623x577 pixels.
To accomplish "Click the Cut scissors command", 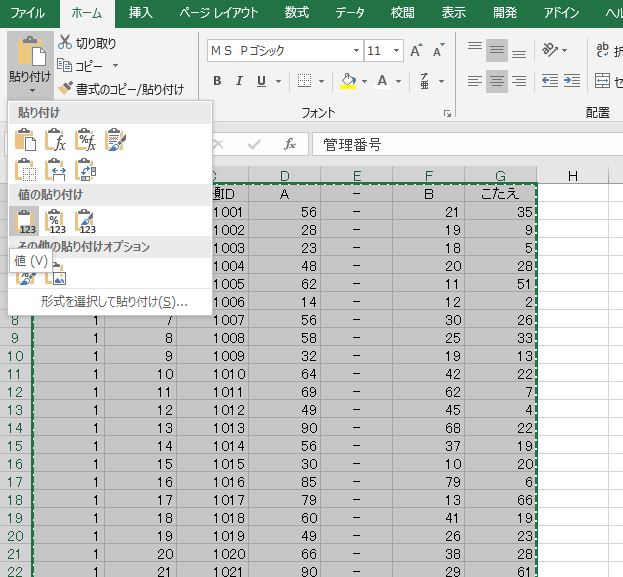I will click(87, 43).
